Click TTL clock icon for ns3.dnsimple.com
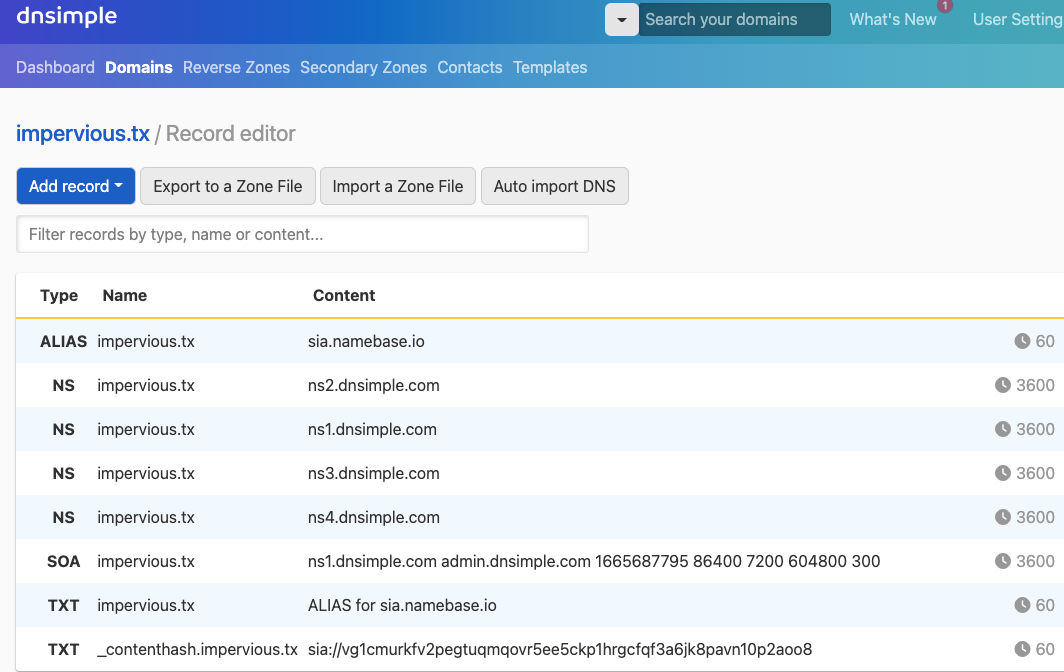This screenshot has width=1064, height=672. click(x=1003, y=473)
